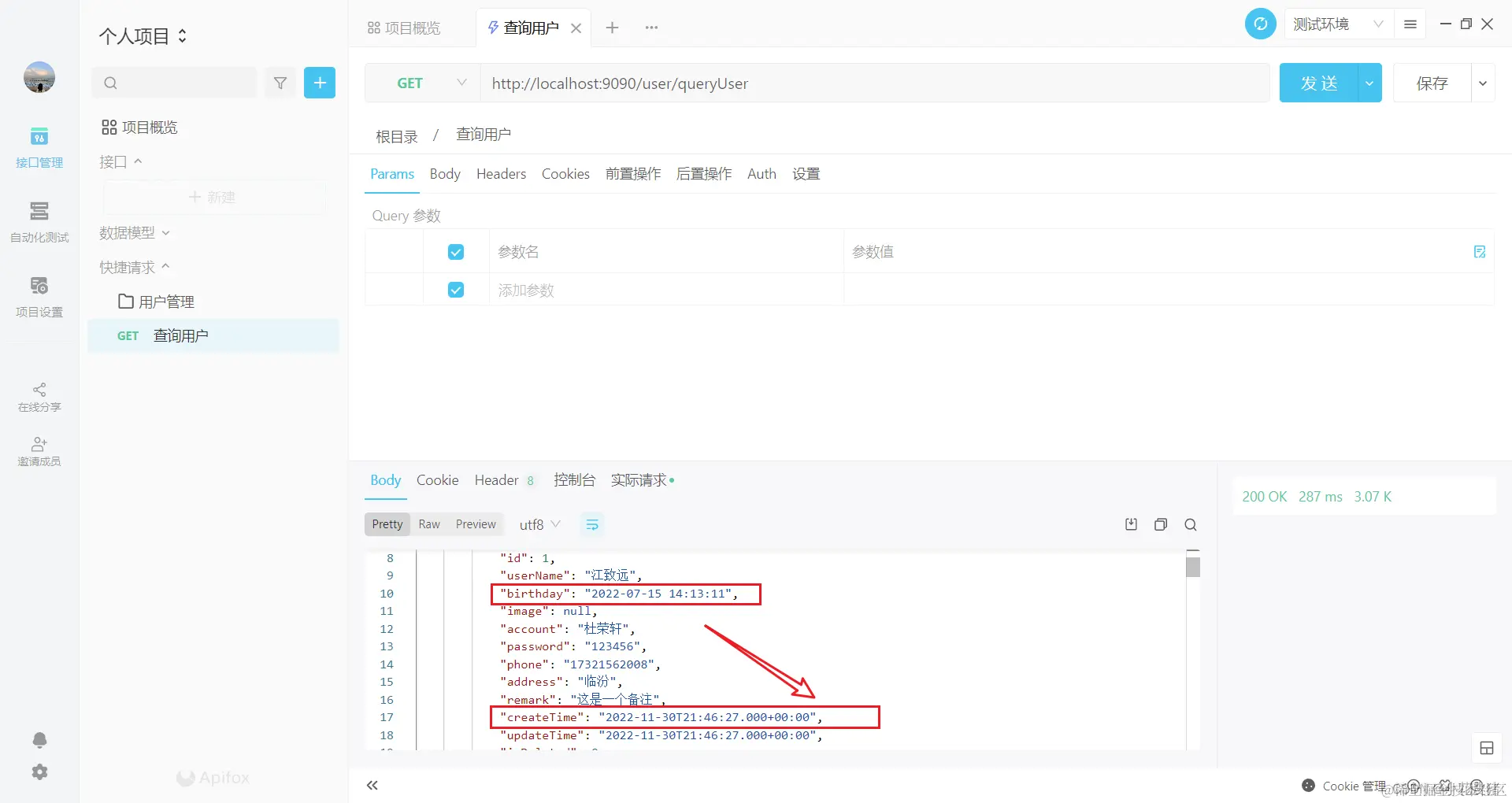
Task: Switch response view to Raw
Action: point(429,524)
